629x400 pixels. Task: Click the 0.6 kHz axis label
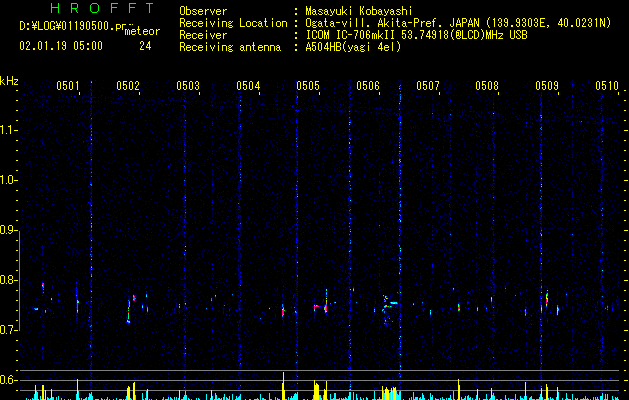[x=9, y=380]
